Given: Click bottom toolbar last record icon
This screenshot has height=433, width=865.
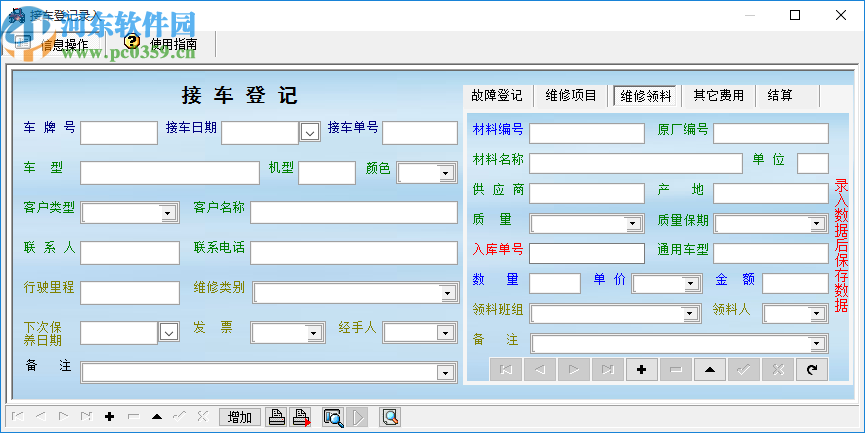Looking at the screenshot, I should click(x=87, y=417).
